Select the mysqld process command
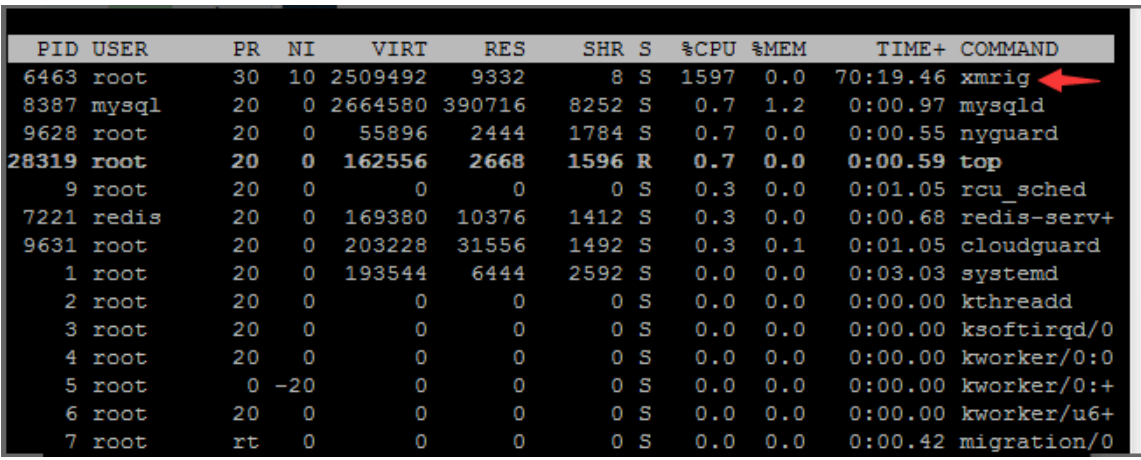This screenshot has height=460, width=1141. [x=1002, y=105]
